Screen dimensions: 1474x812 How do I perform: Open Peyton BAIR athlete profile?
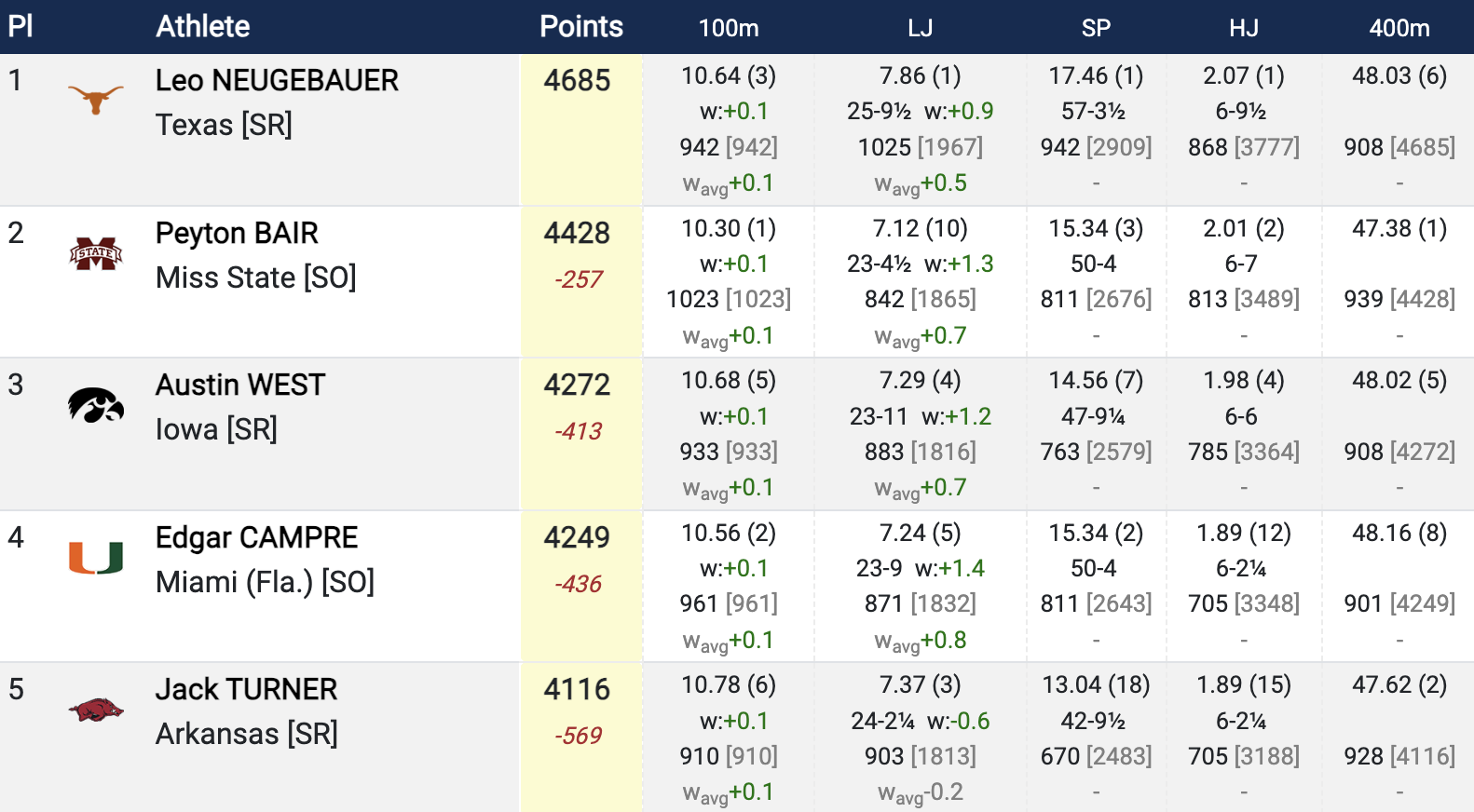[237, 233]
